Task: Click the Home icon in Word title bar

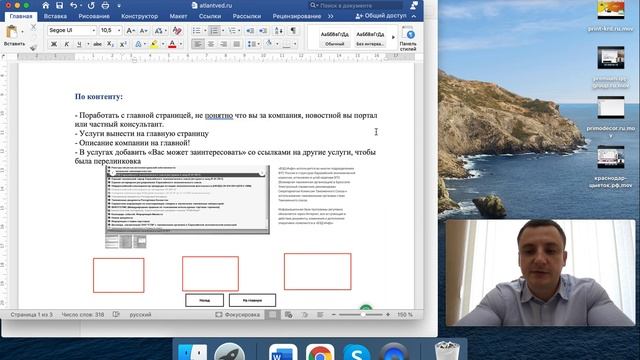Action: [x=46, y=5]
